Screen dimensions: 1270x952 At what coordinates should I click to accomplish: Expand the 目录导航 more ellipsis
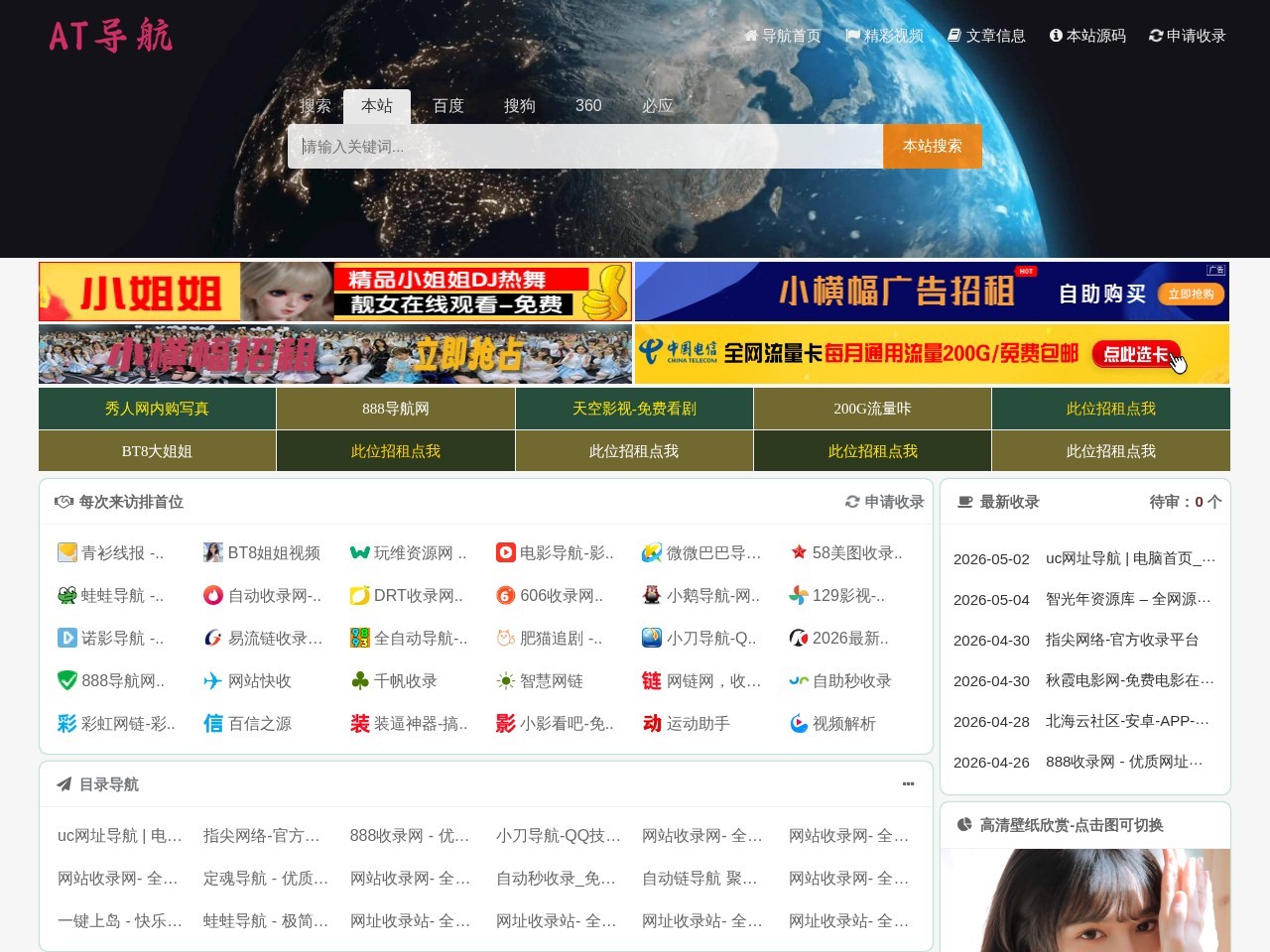click(x=908, y=784)
